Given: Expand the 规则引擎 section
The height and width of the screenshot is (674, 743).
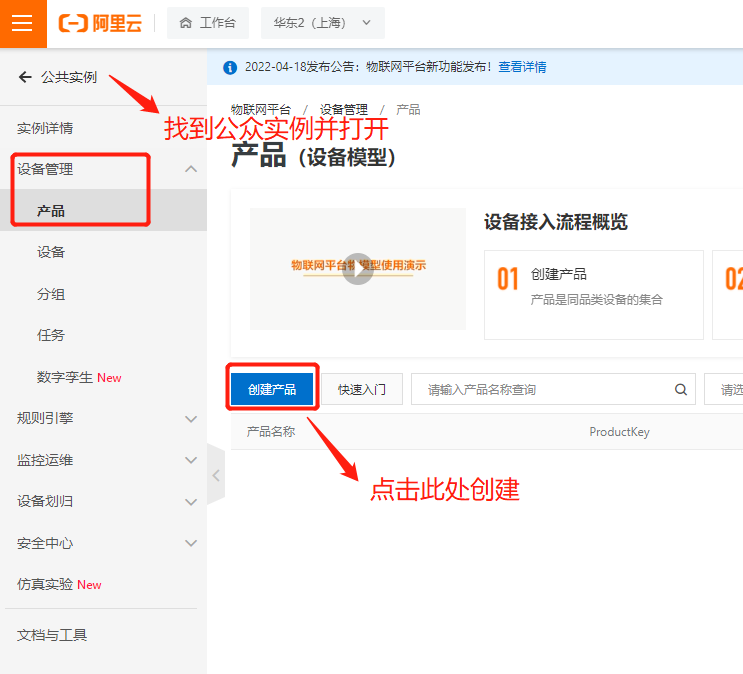Looking at the screenshot, I should click(191, 419).
